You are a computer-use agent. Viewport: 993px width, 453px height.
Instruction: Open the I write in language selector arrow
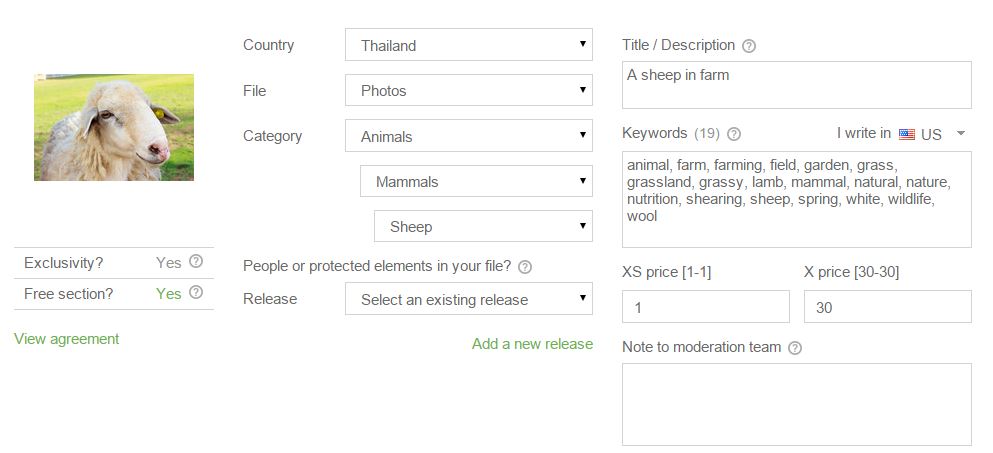coord(960,134)
